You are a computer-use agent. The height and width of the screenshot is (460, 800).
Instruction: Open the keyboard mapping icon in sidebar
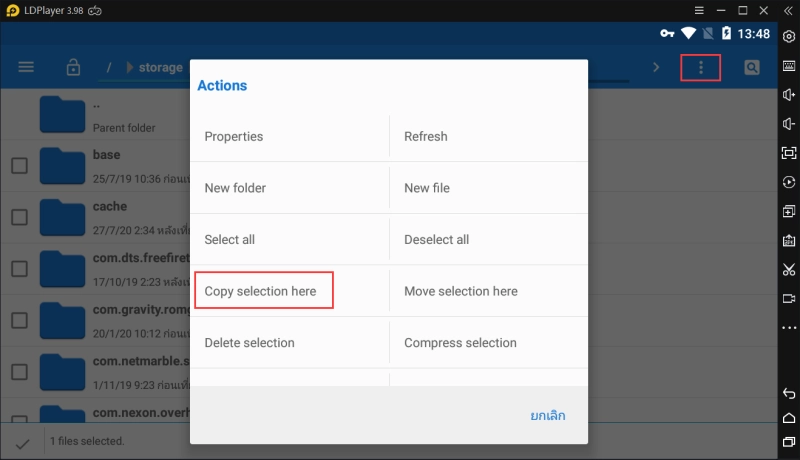tap(789, 66)
